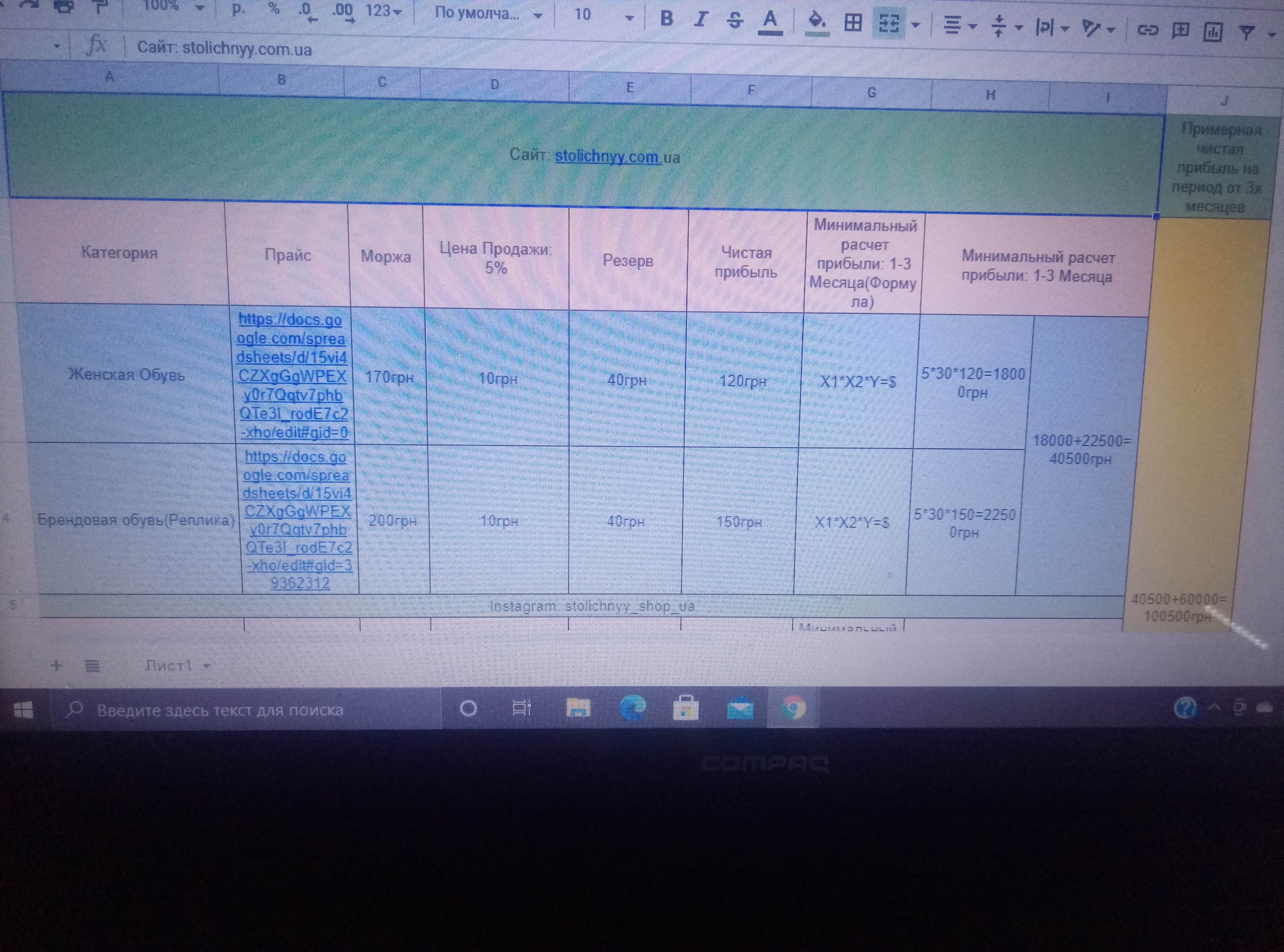Click the insert chart icon
This screenshot has height=952, width=1284.
click(x=1213, y=32)
